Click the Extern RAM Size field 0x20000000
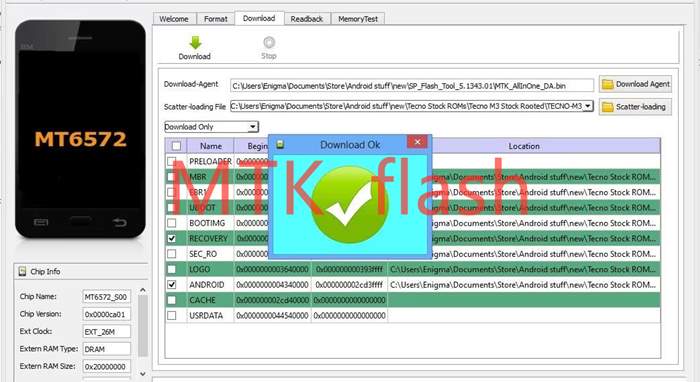The width and height of the screenshot is (700, 382). (x=106, y=366)
